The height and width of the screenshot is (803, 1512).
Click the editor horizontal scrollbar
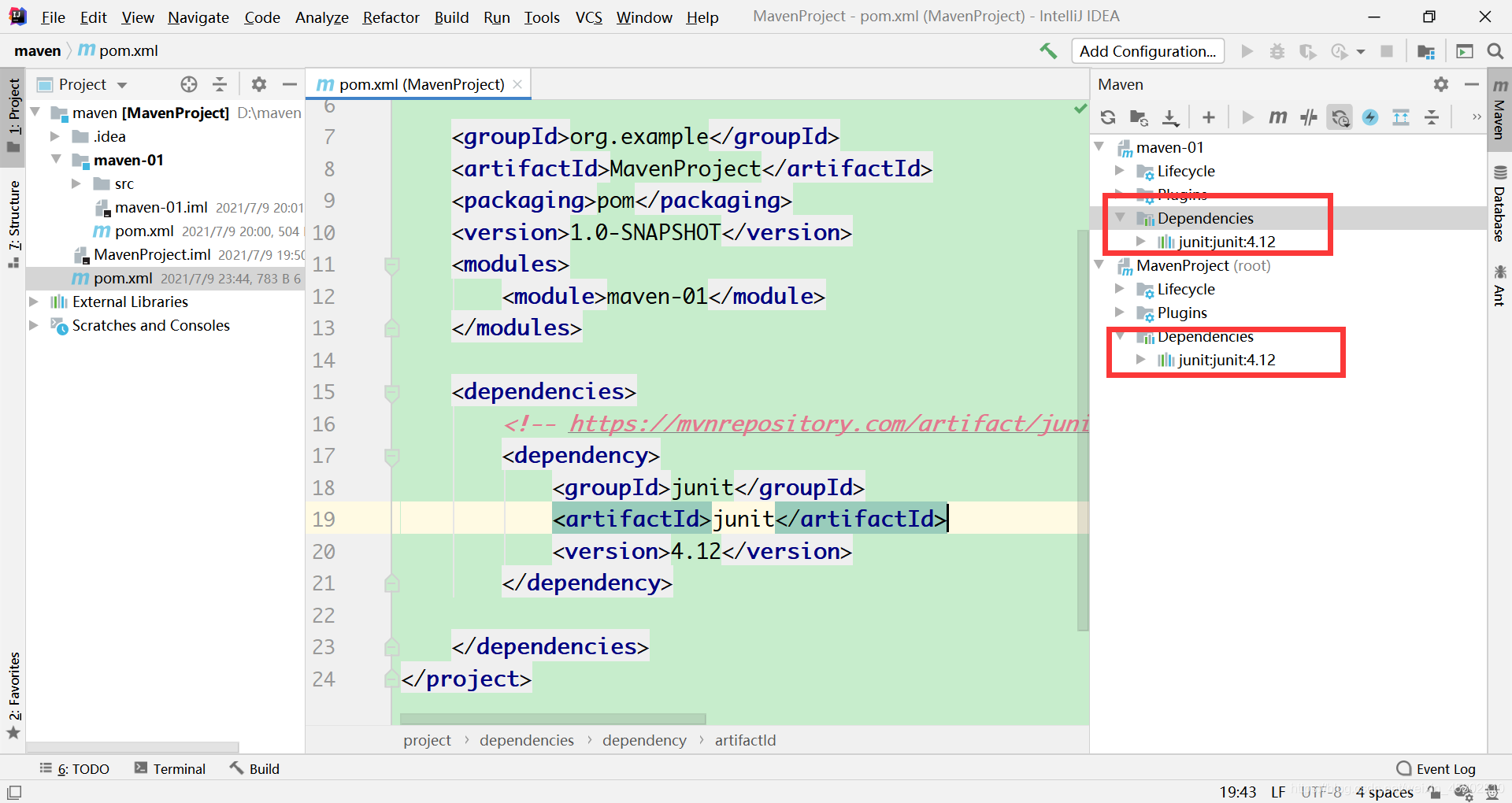click(x=553, y=719)
